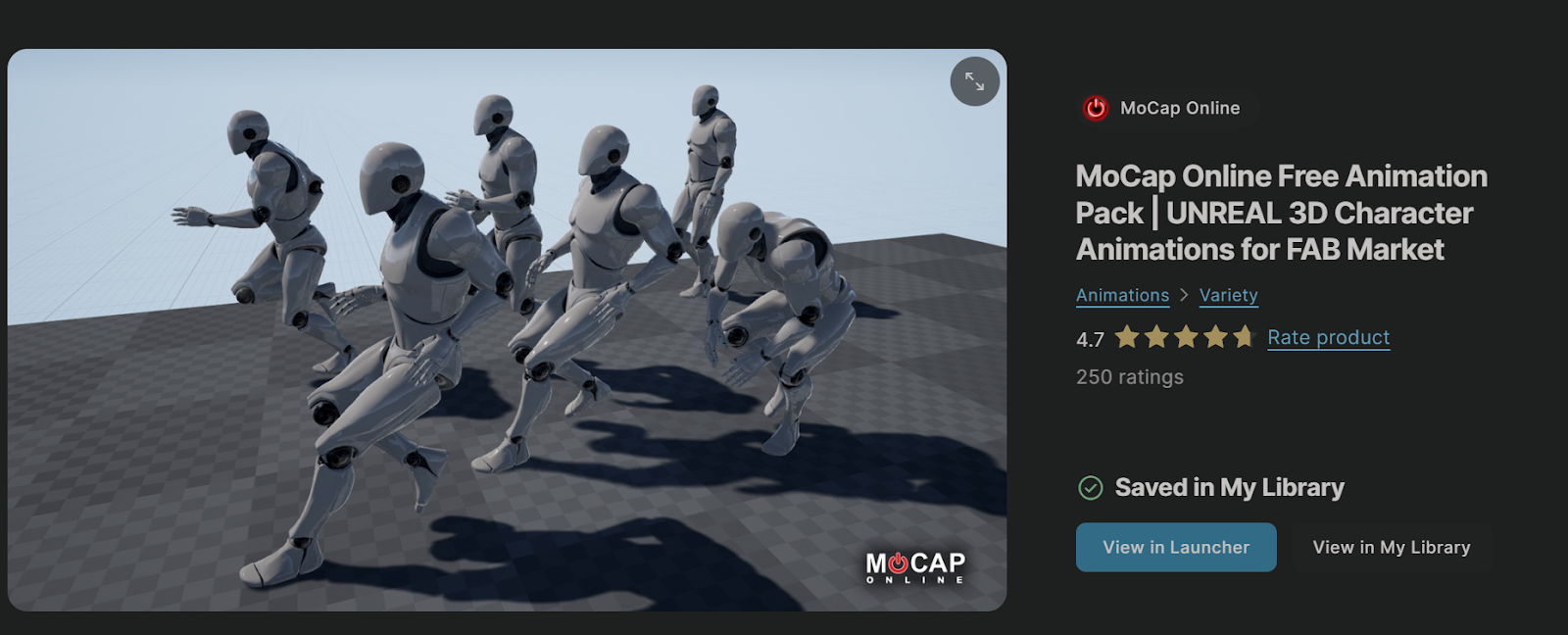The width and height of the screenshot is (1568, 635).
Task: Click the robot animation preview image
Action: click(x=507, y=330)
